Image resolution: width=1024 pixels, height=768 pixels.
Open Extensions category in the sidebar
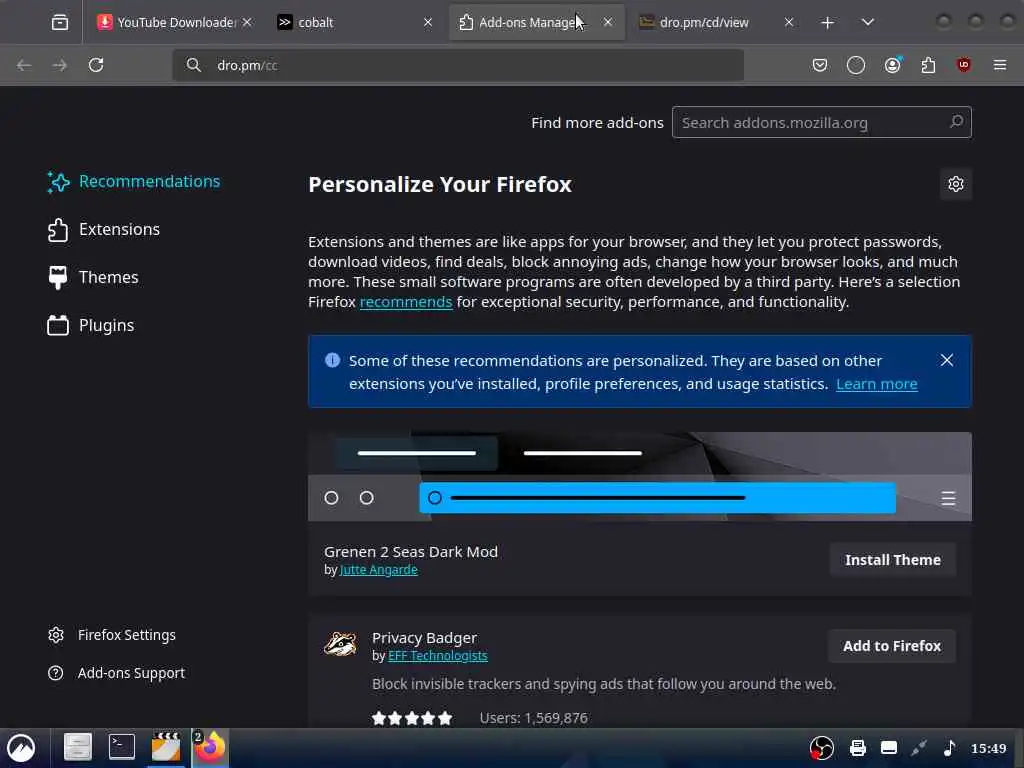[104, 230]
